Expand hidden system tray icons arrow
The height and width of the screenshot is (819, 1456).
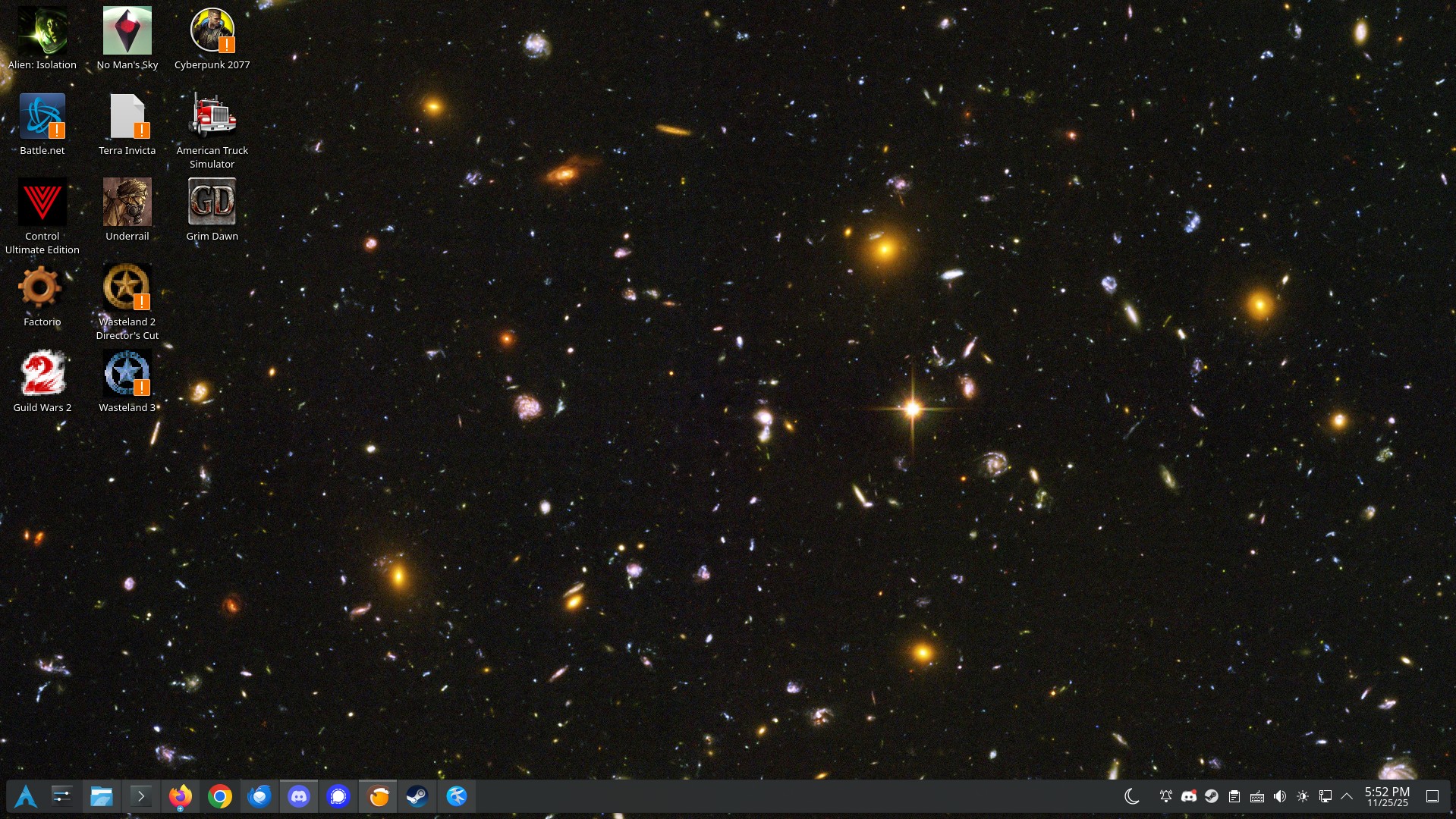[1347, 796]
